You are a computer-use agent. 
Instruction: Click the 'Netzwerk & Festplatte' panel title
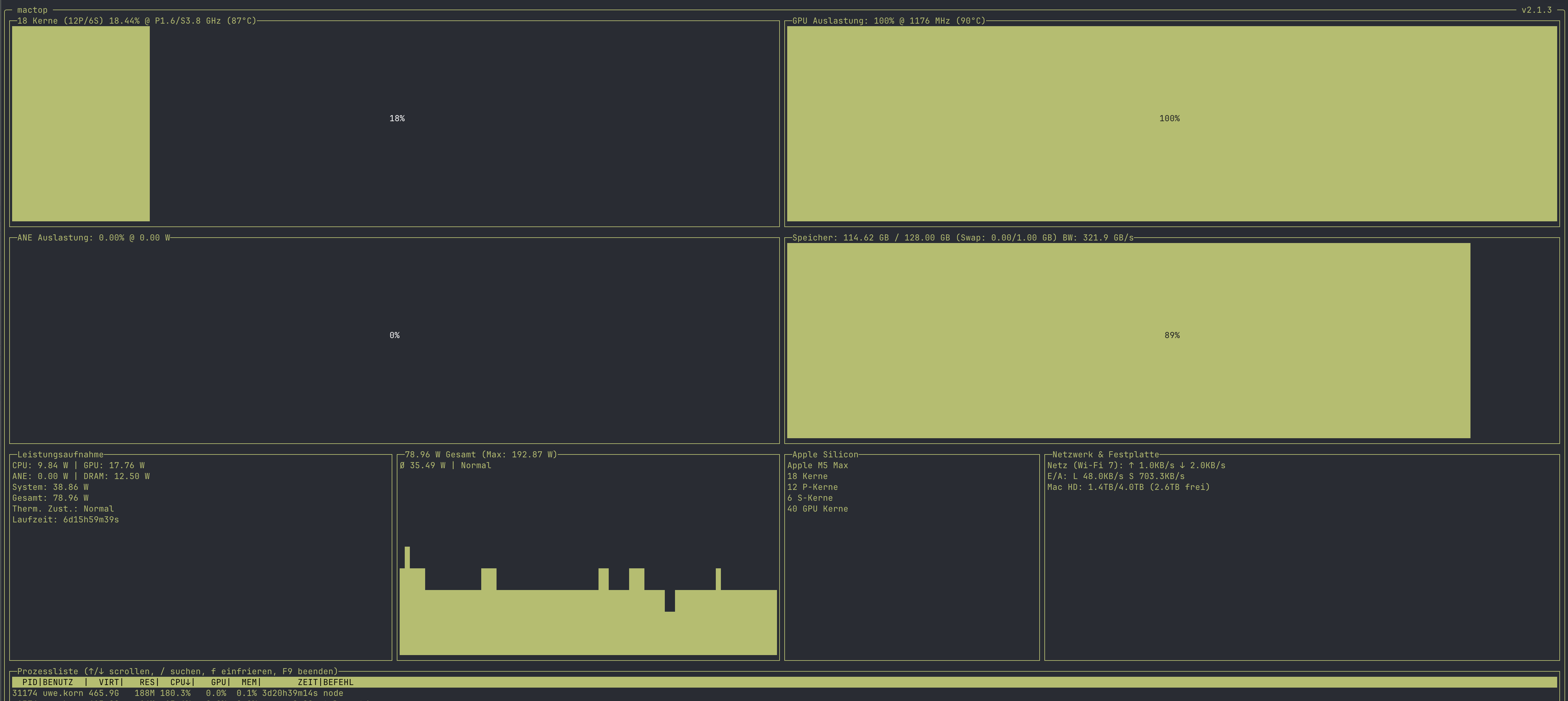point(1105,454)
